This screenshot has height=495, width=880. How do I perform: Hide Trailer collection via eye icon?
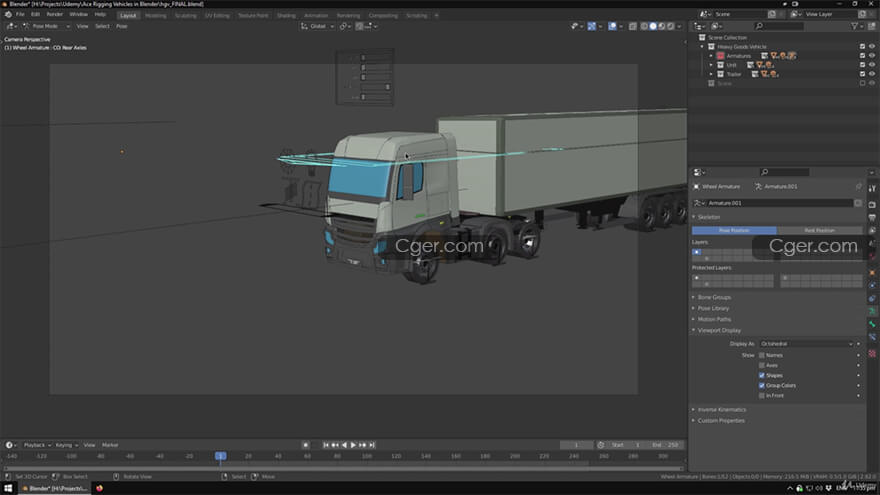(872, 74)
